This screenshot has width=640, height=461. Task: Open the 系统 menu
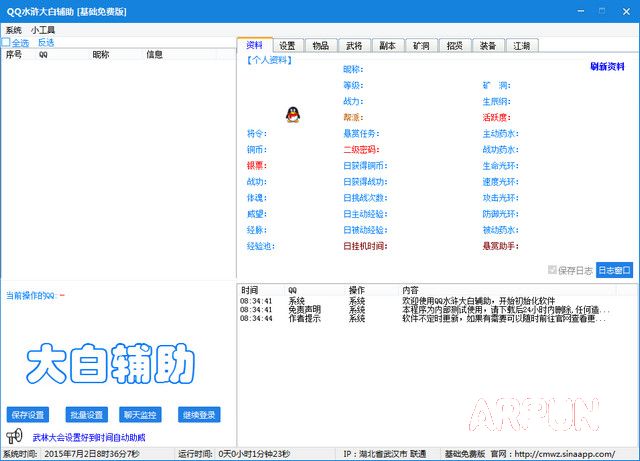pyautogui.click(x=13, y=30)
